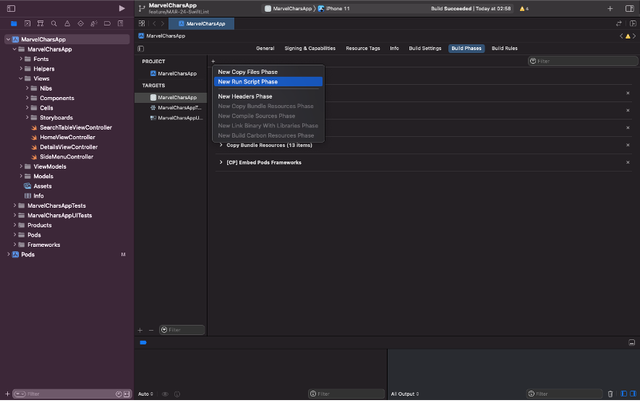The image size is (640, 401).
Task: Click the source control branch icon
Action: (x=142, y=8)
